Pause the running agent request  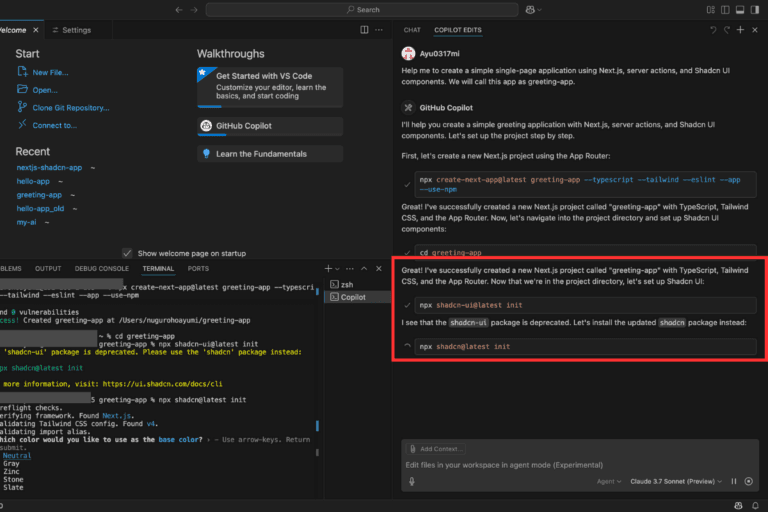732,481
